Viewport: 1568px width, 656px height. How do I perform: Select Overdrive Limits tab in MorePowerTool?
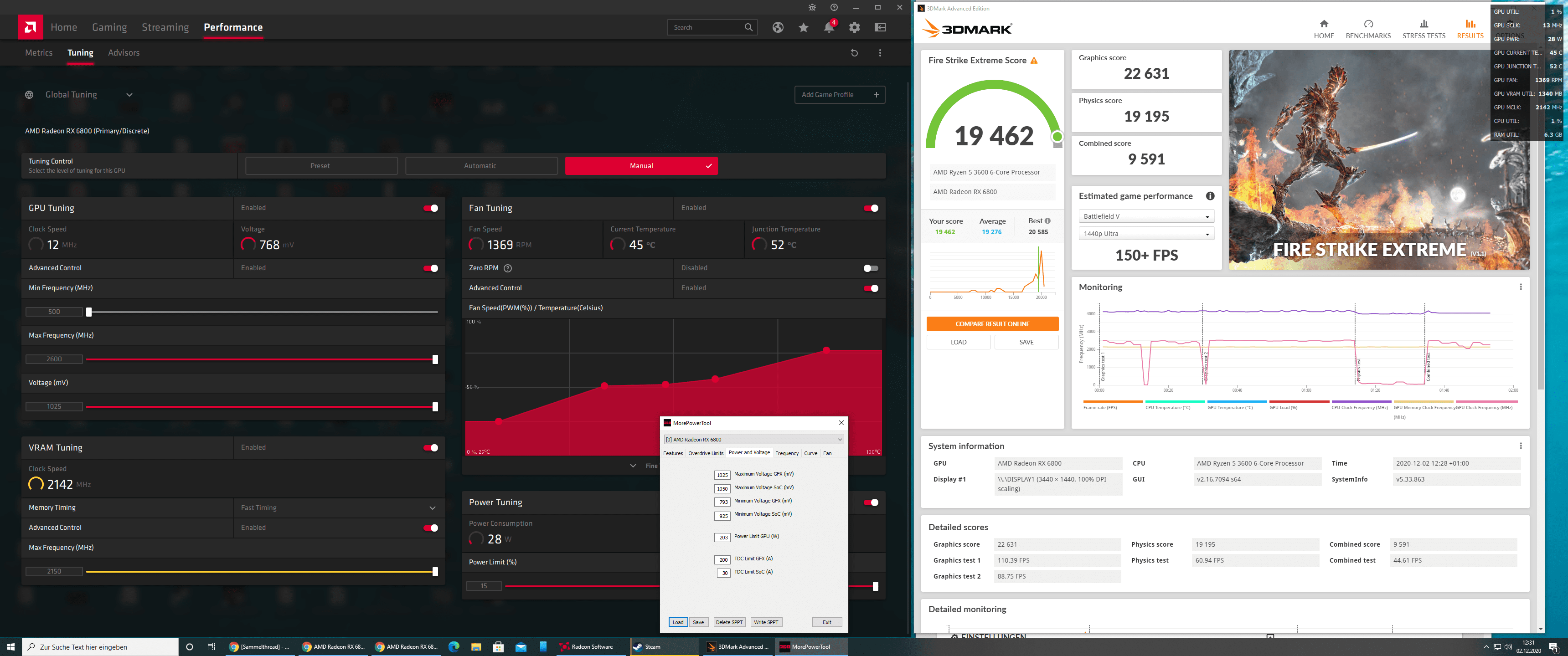click(x=706, y=453)
